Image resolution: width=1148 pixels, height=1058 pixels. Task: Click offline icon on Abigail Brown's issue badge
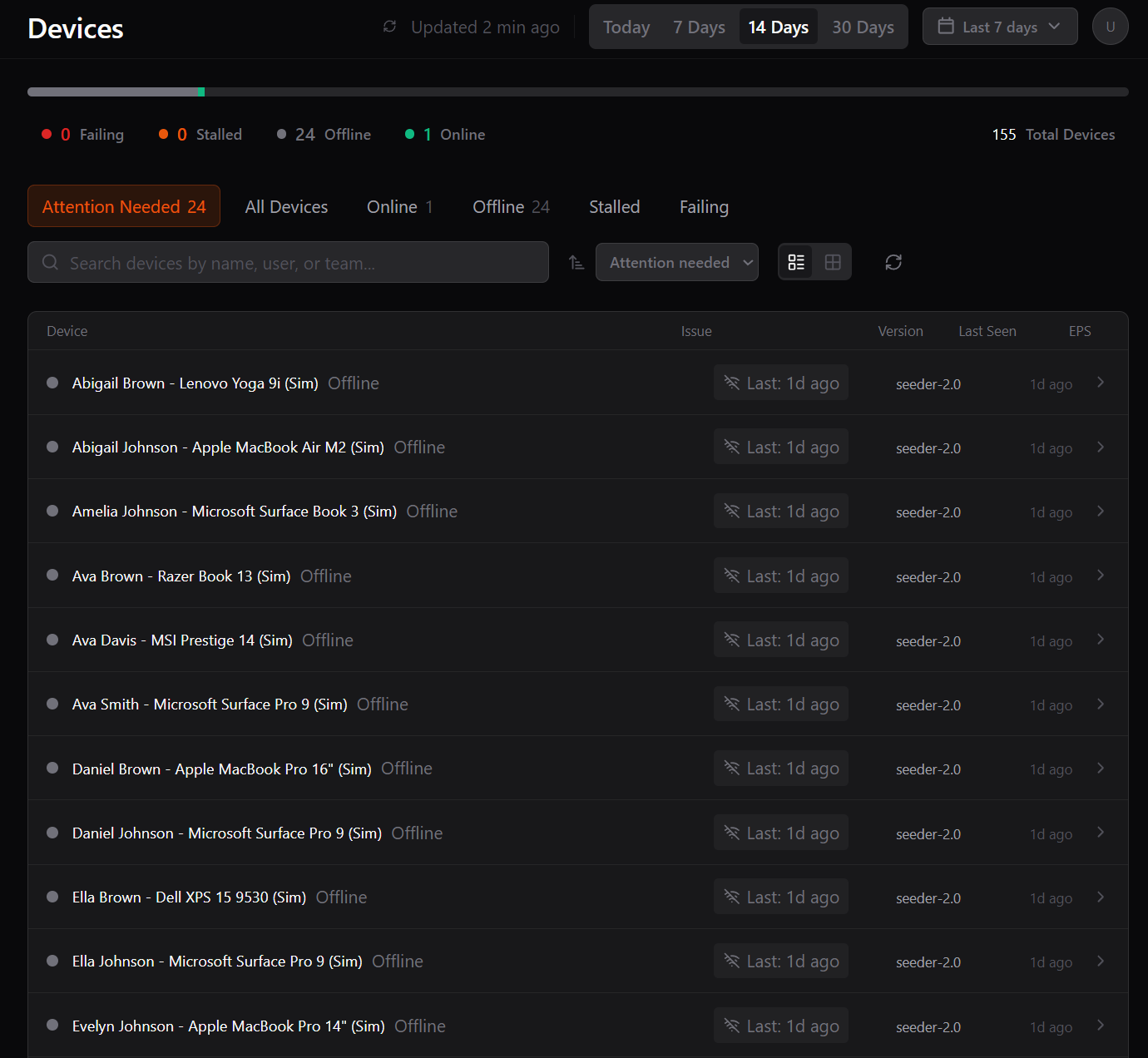[732, 383]
